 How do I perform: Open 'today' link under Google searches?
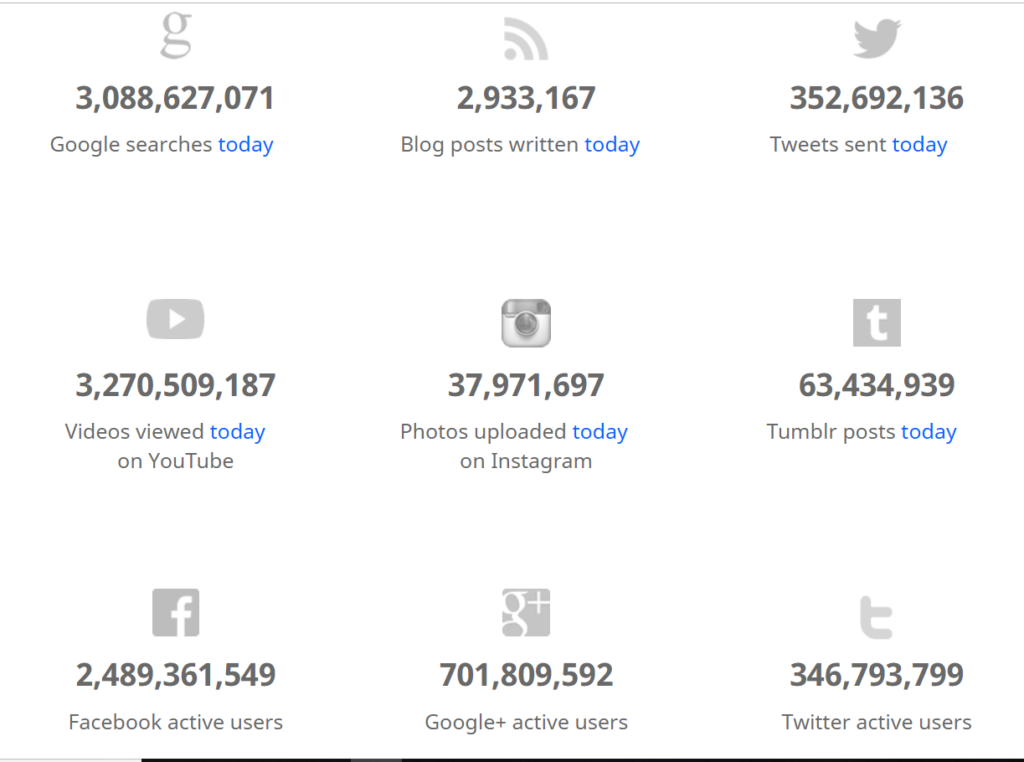[246, 144]
